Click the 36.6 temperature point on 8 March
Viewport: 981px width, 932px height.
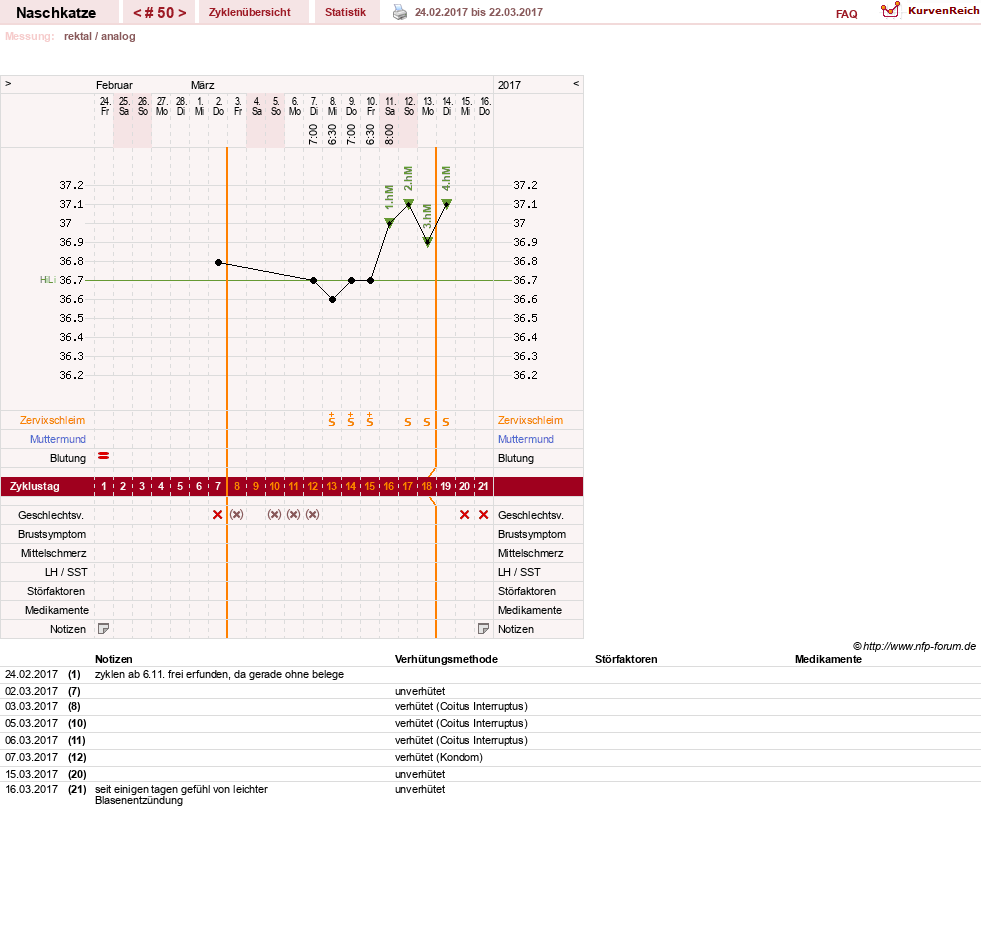(x=332, y=300)
